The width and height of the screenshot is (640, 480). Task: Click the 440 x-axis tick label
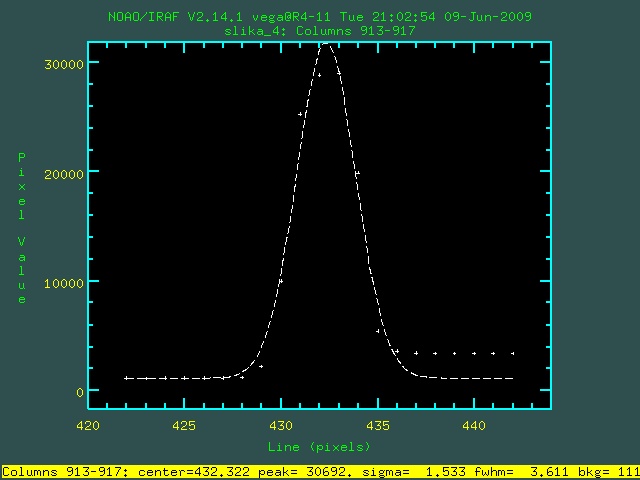tap(474, 426)
